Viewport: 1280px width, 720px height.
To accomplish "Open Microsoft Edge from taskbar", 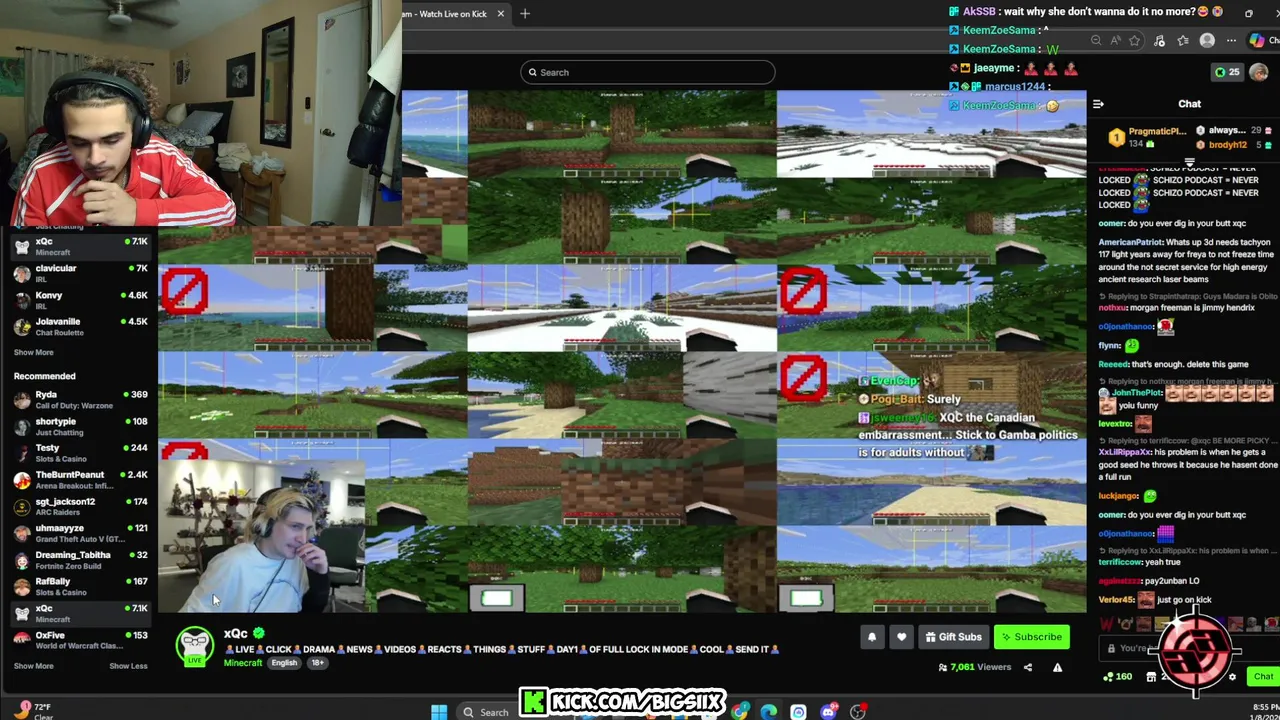I will [768, 712].
